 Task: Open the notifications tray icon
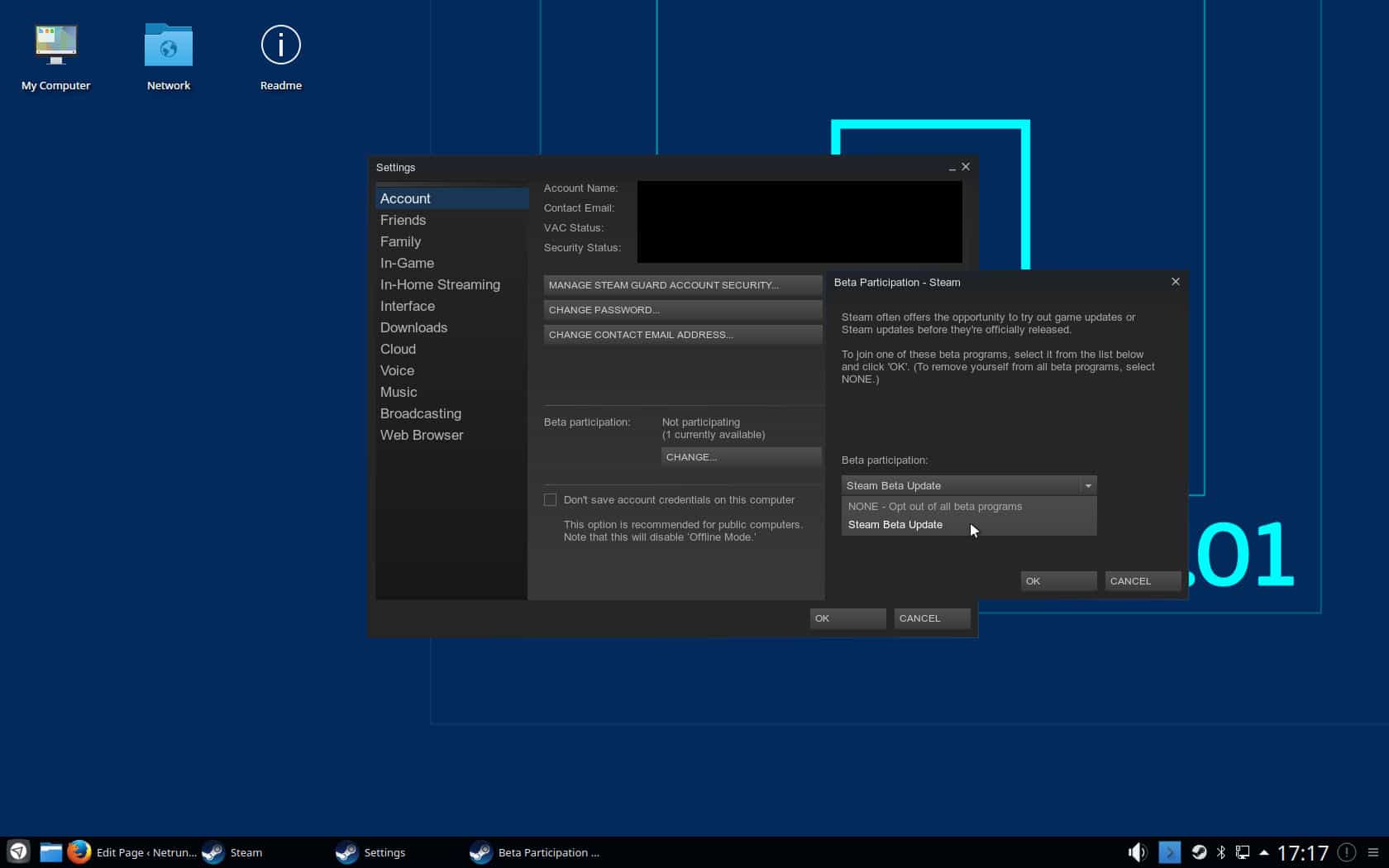point(1347,851)
